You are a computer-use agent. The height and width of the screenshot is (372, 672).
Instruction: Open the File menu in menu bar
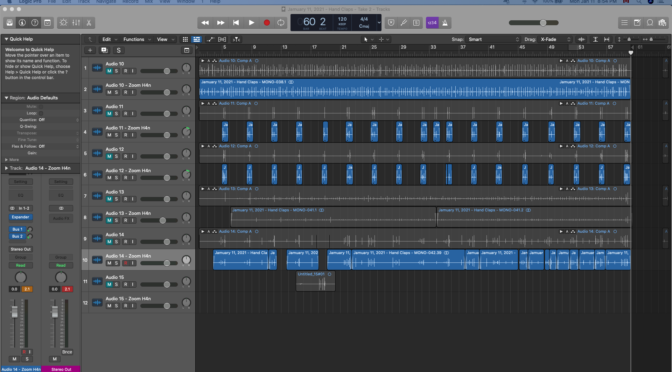pos(52,2)
